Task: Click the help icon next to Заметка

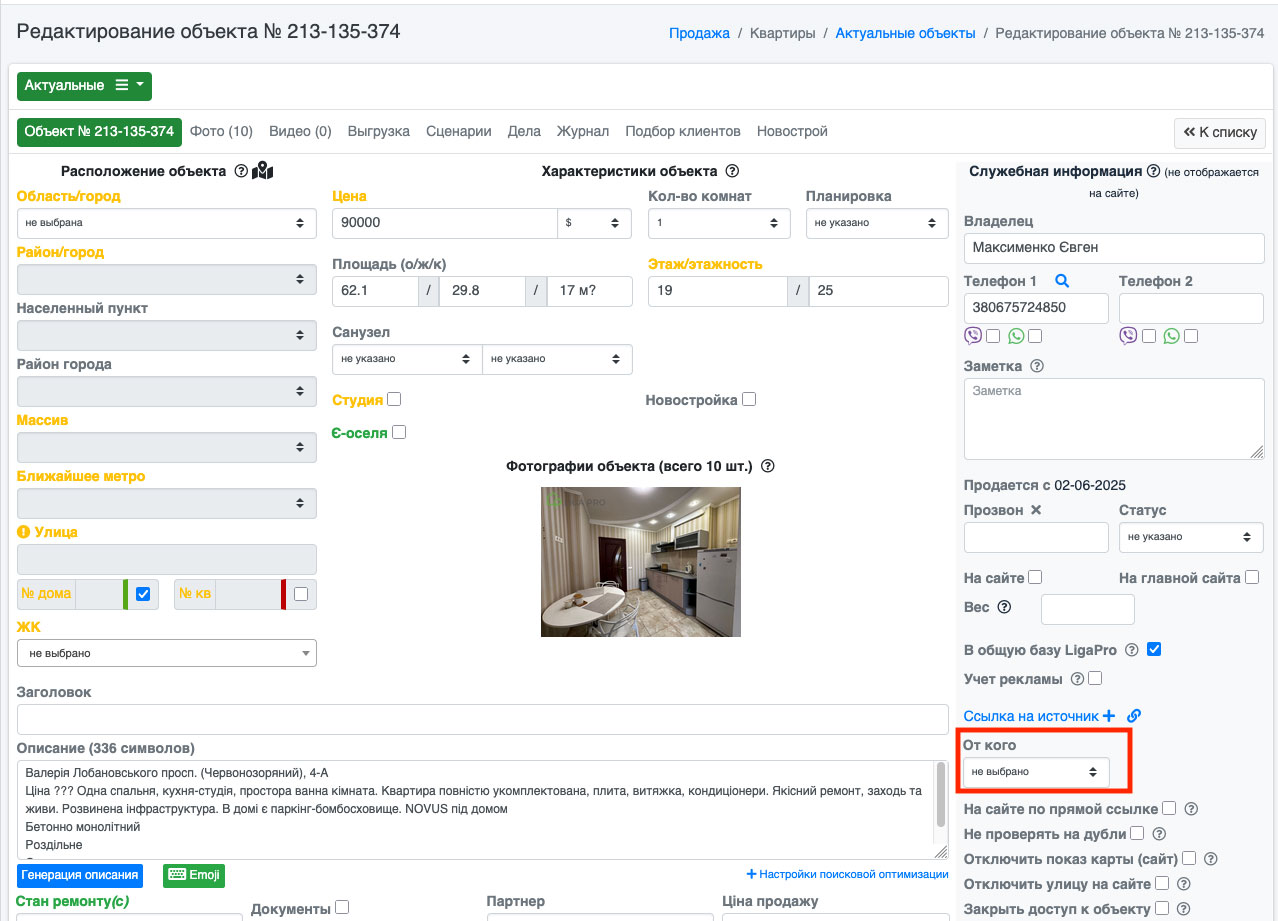Action: [x=1037, y=366]
